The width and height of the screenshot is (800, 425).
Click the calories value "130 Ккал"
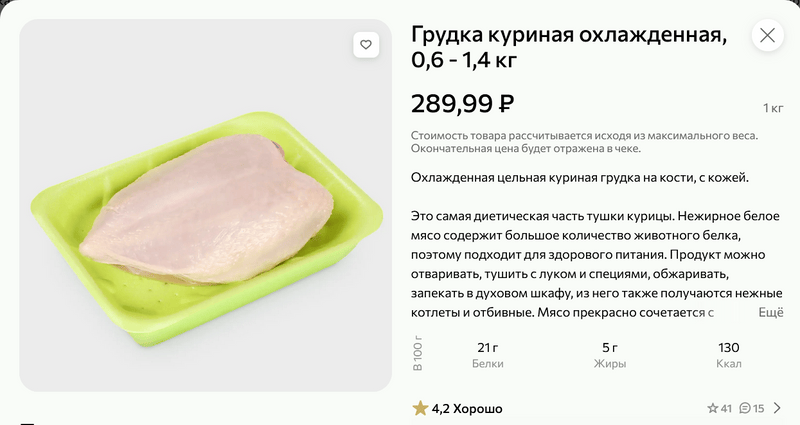pos(729,355)
